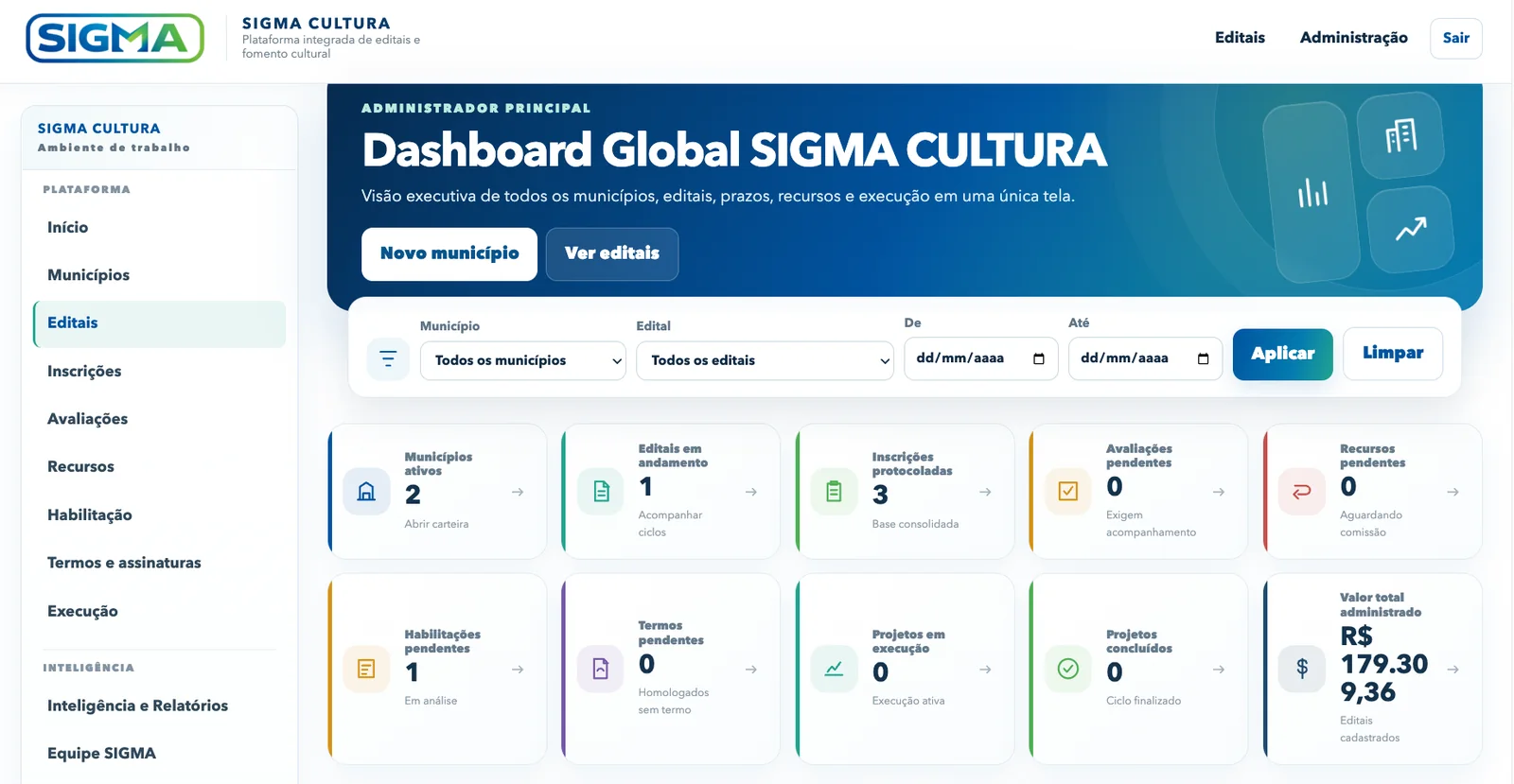Click the dollar icon on Valor total administrado card
The image size is (1514, 784).
coord(1302,670)
